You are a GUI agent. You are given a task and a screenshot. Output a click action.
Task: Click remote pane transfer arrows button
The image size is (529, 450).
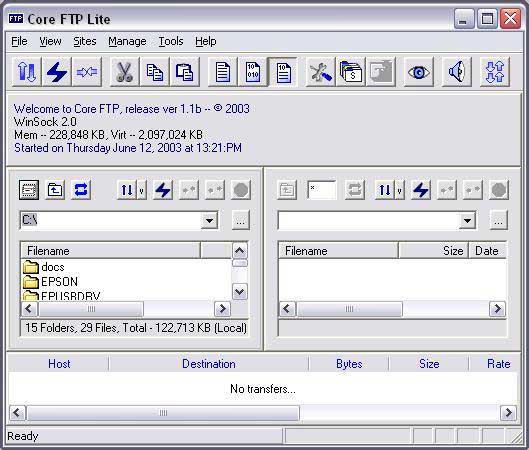[x=385, y=190]
